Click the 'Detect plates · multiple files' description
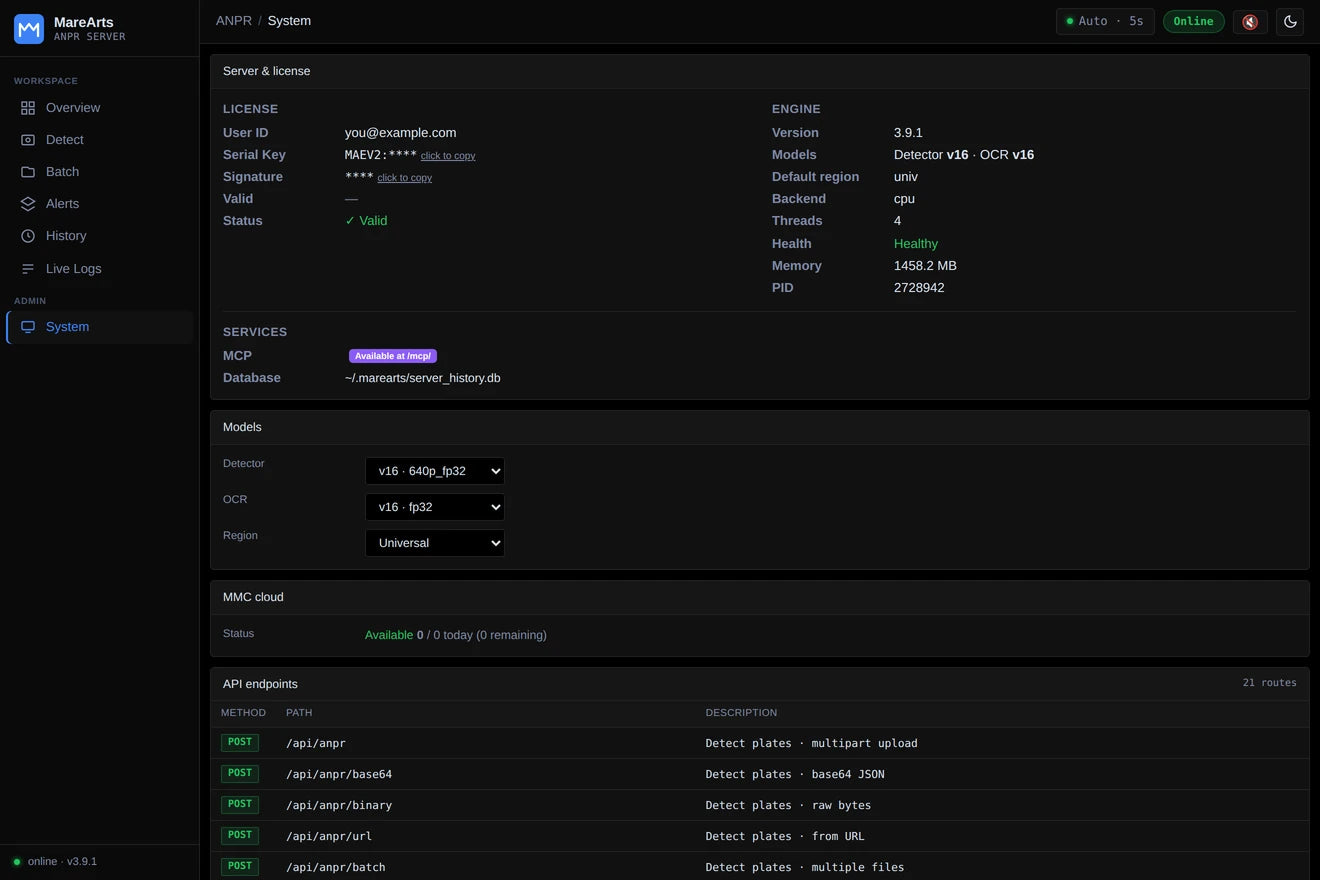 pyautogui.click(x=805, y=867)
